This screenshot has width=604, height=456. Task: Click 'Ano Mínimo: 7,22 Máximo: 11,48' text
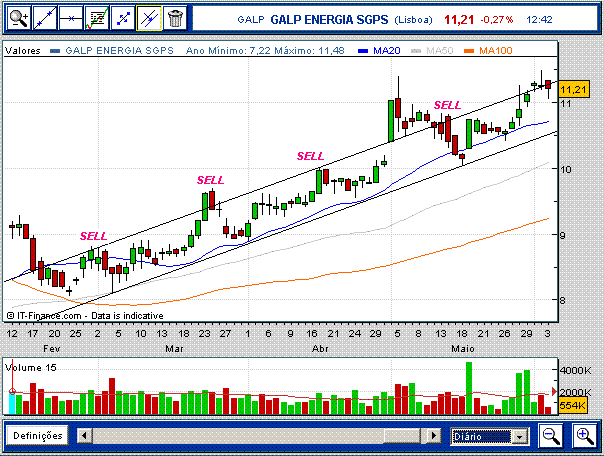click(265, 51)
